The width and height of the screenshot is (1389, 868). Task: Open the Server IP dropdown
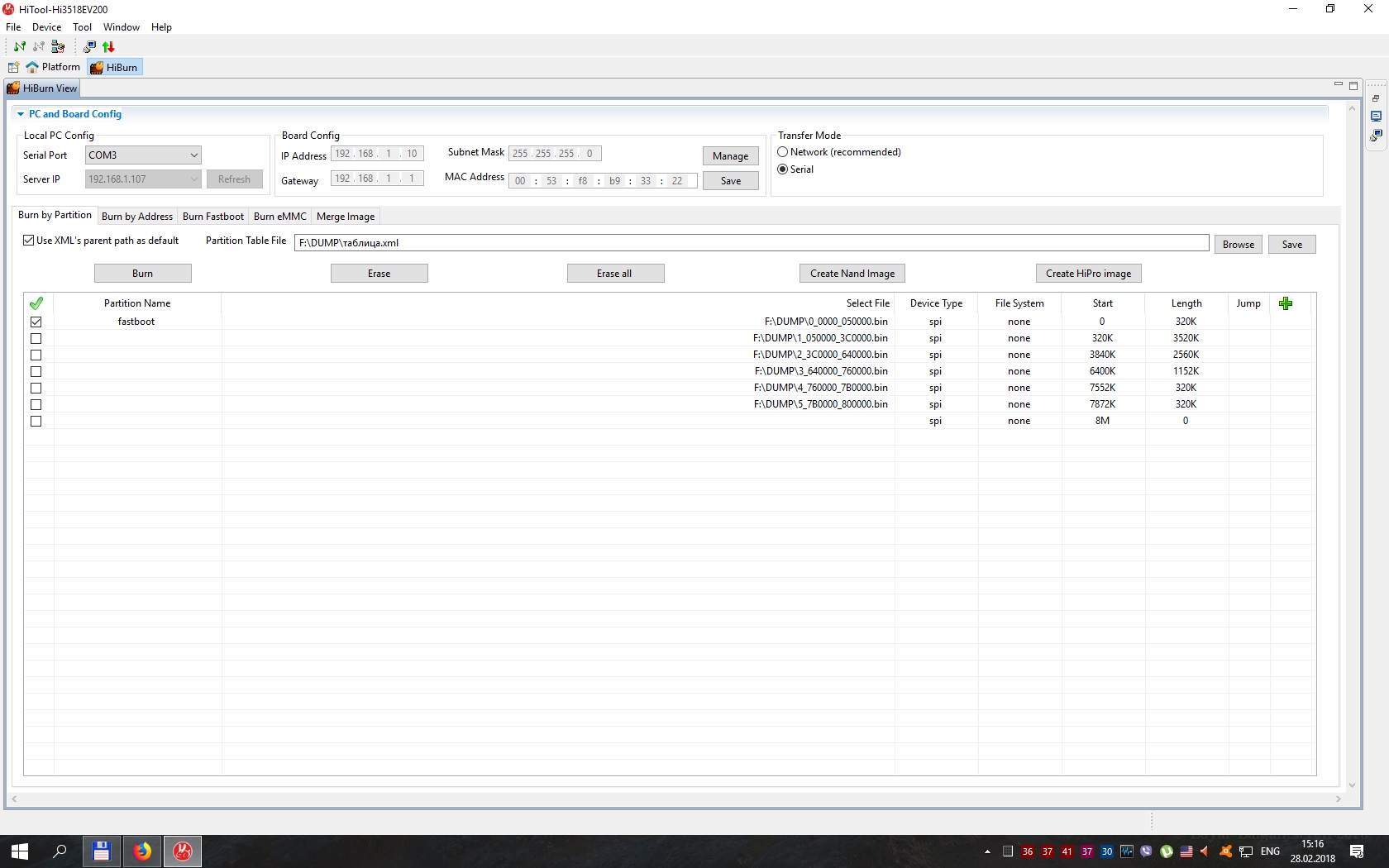193,179
